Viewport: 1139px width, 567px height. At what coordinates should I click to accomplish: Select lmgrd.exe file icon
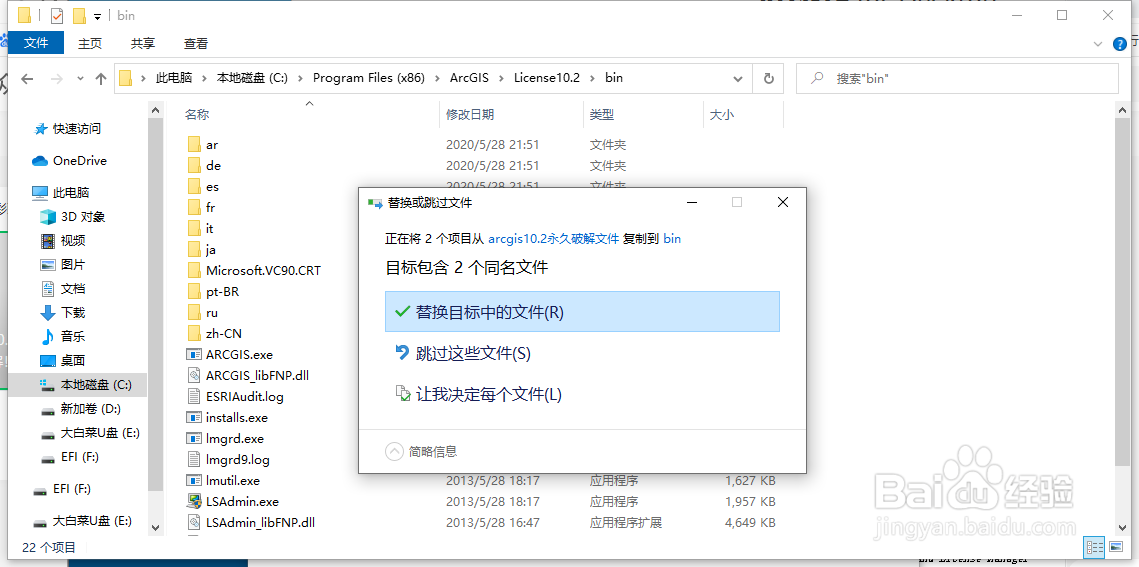193,438
